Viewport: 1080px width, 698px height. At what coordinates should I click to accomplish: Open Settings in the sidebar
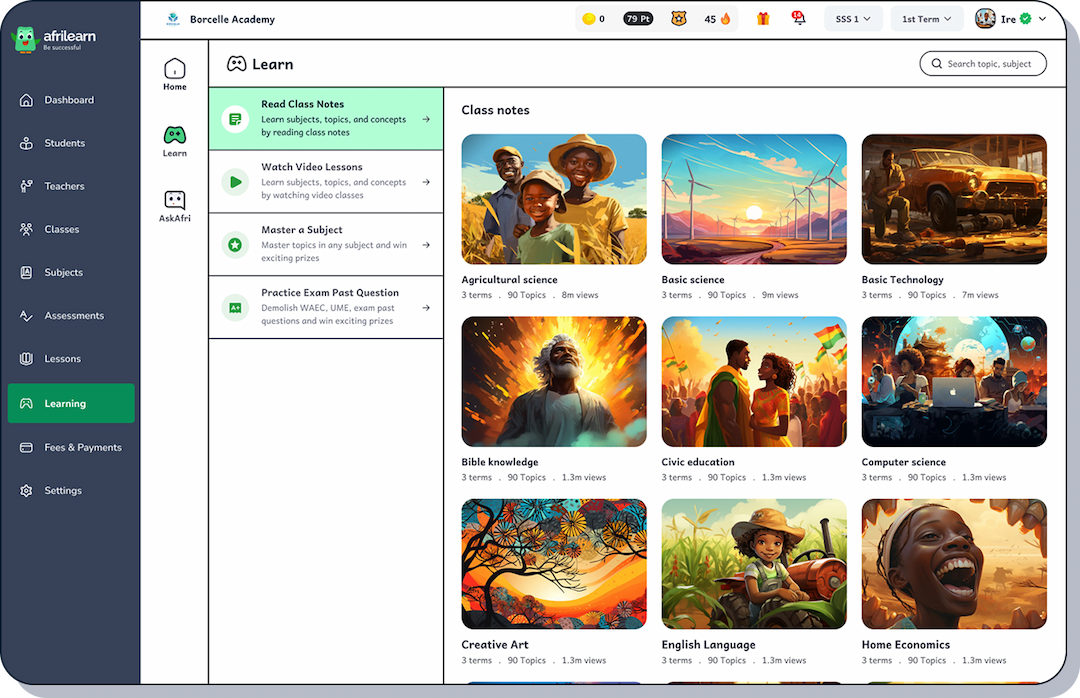[x=71, y=491]
